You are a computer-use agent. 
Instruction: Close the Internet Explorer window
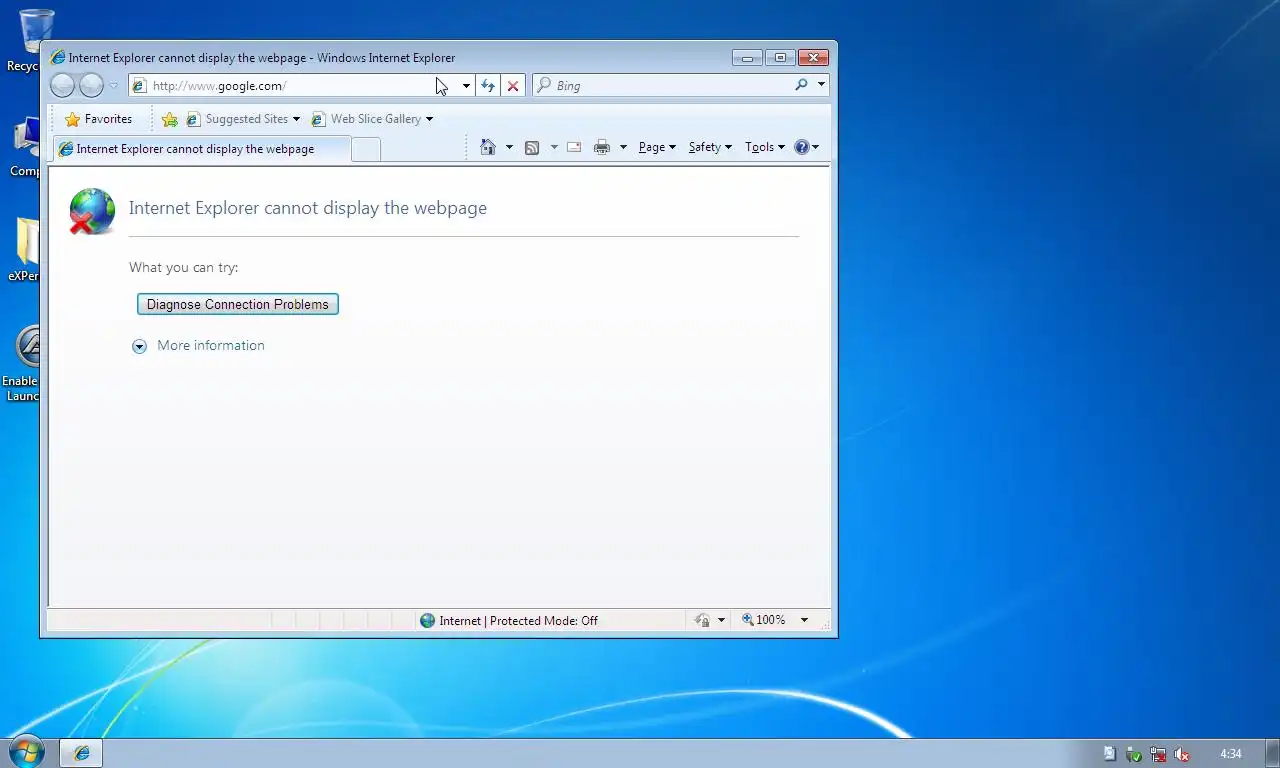pyautogui.click(x=813, y=58)
